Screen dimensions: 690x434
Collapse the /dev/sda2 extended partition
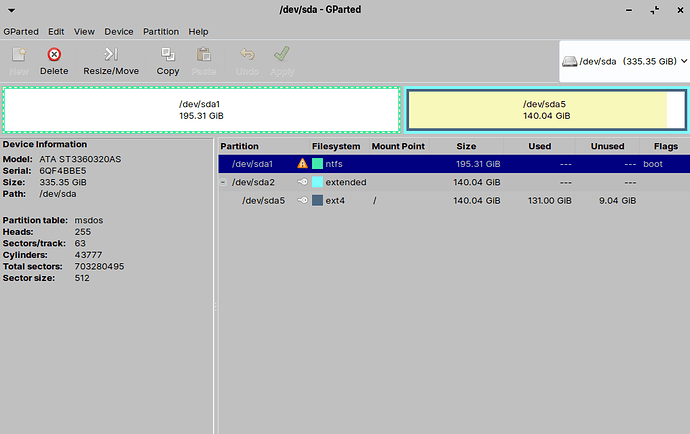223,182
